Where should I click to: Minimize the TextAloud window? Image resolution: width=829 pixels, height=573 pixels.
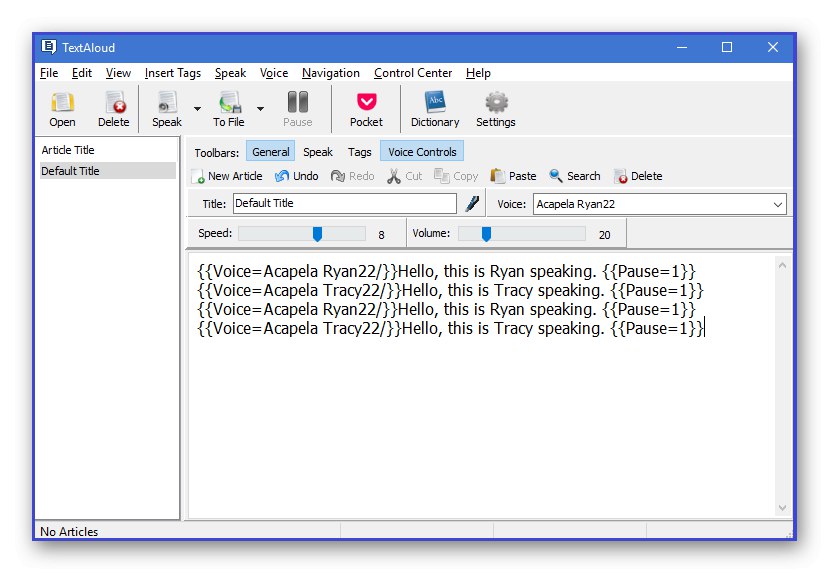[x=682, y=48]
